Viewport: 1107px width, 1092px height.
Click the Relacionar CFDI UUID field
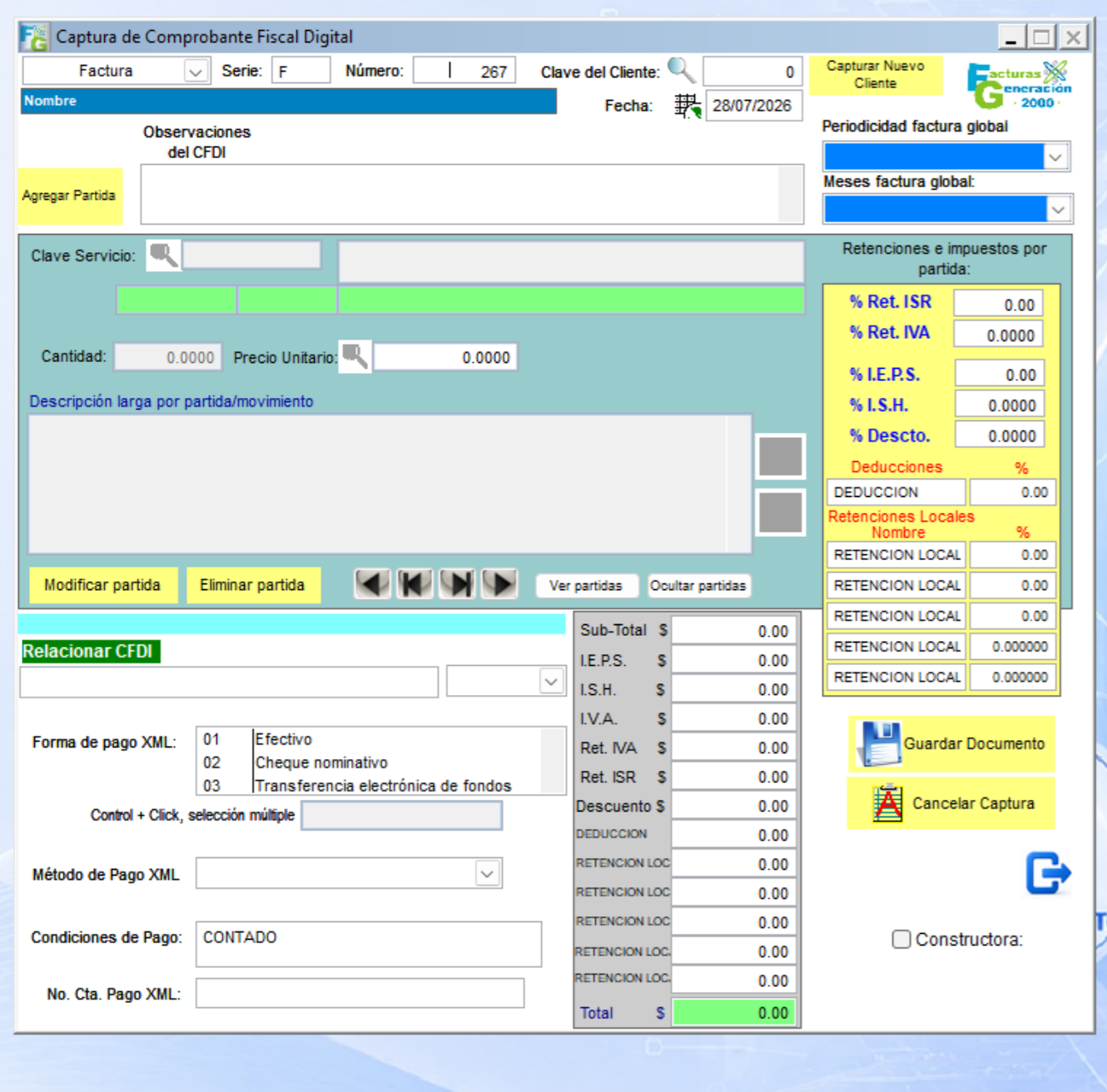229,682
